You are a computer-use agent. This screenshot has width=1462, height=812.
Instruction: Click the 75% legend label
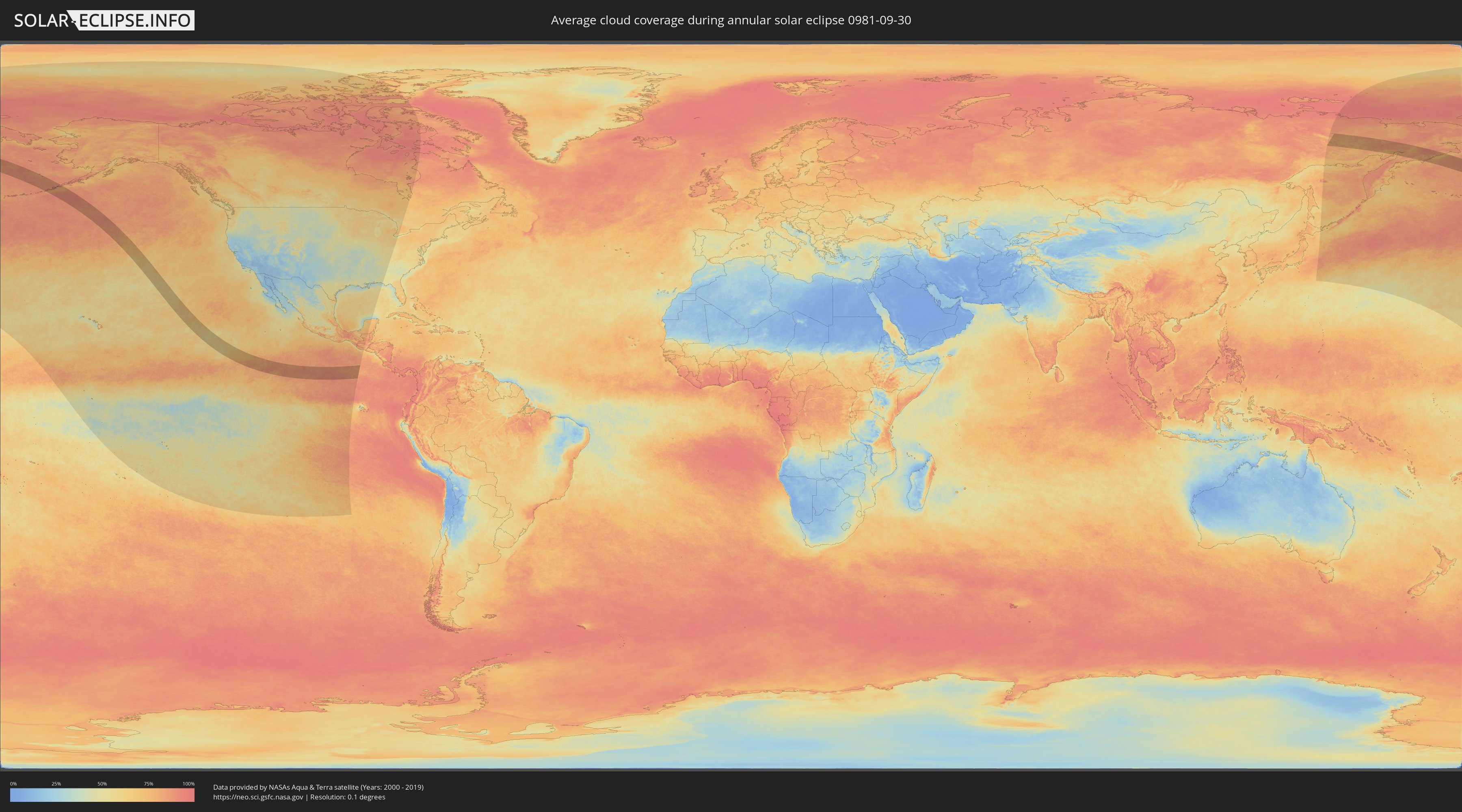click(148, 784)
